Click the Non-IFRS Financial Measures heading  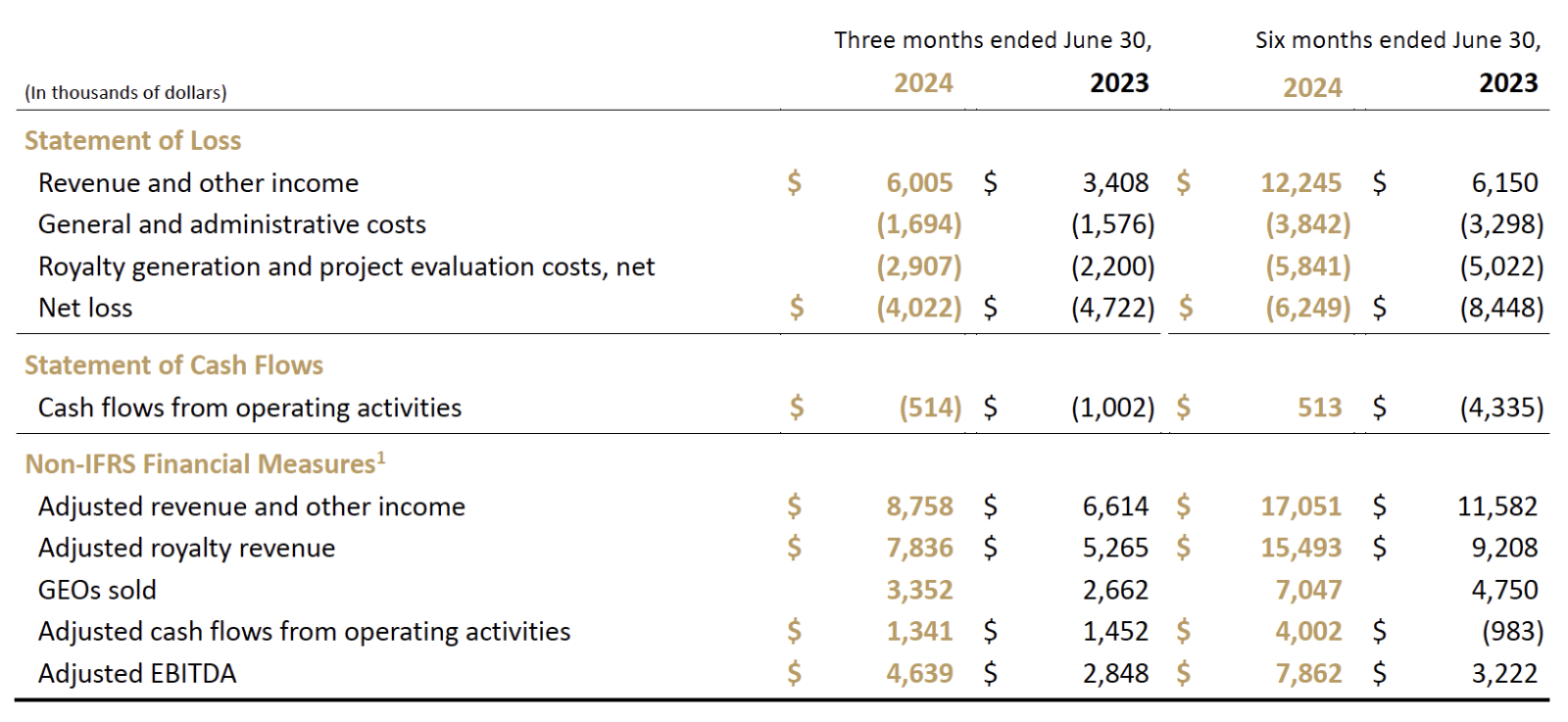click(x=204, y=463)
